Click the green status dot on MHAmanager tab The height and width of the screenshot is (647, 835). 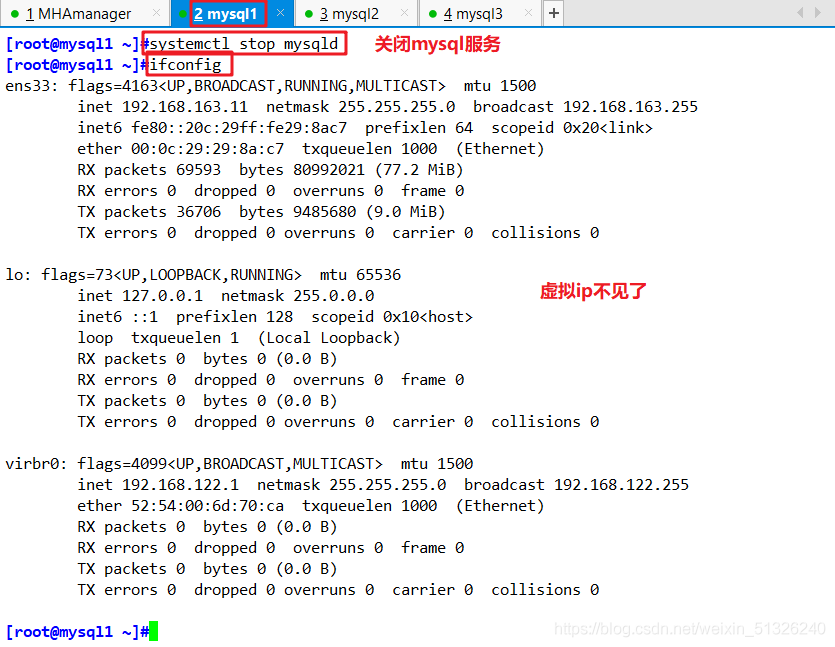pyautogui.click(x=15, y=14)
